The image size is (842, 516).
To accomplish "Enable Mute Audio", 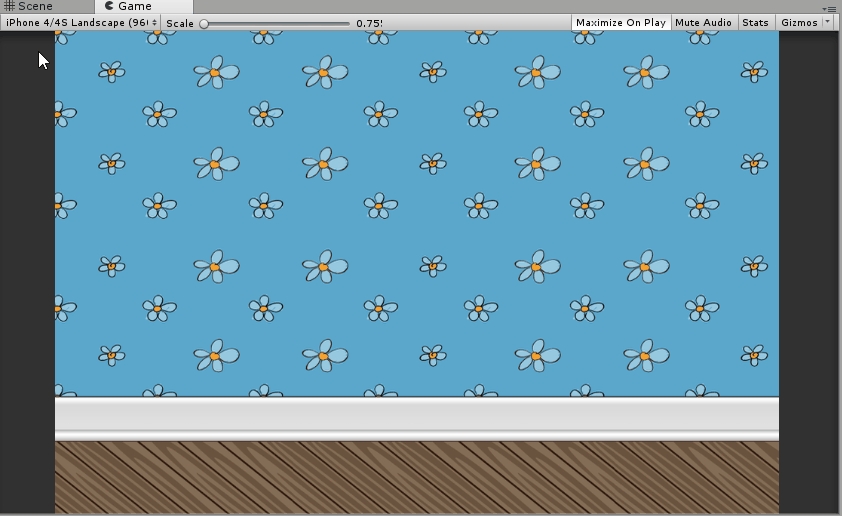I will click(703, 22).
